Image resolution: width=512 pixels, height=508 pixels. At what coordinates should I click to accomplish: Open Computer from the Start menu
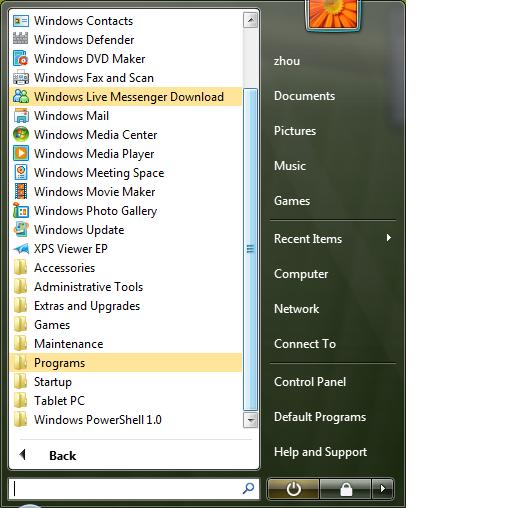point(301,274)
